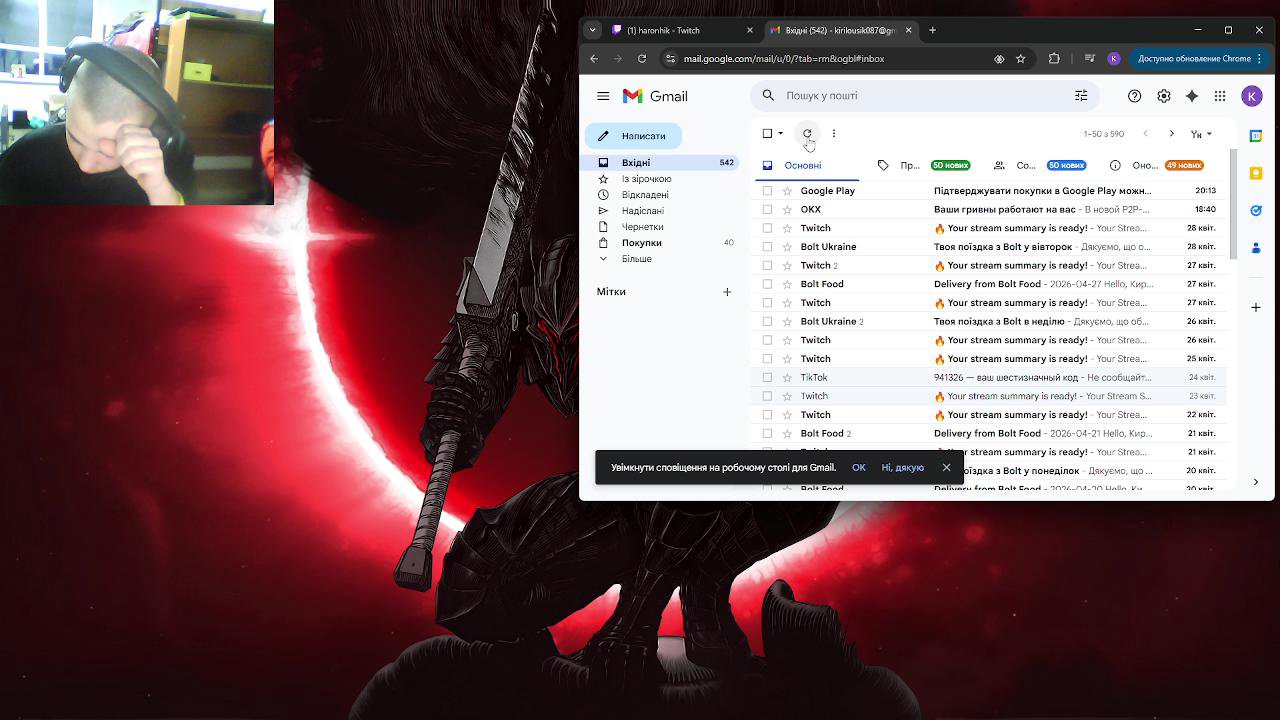
Task: Open Gemini sparkle icon in Gmail header
Action: [x=1192, y=96]
